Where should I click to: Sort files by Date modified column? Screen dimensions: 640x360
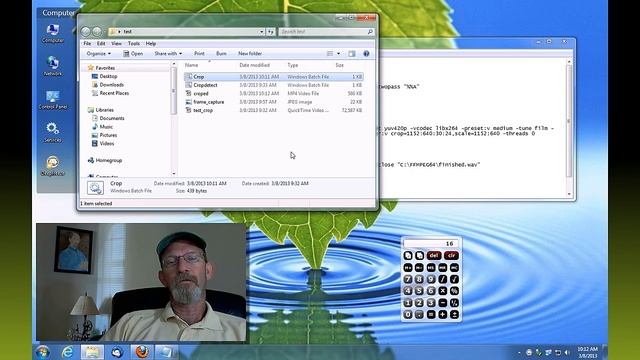[x=254, y=65]
